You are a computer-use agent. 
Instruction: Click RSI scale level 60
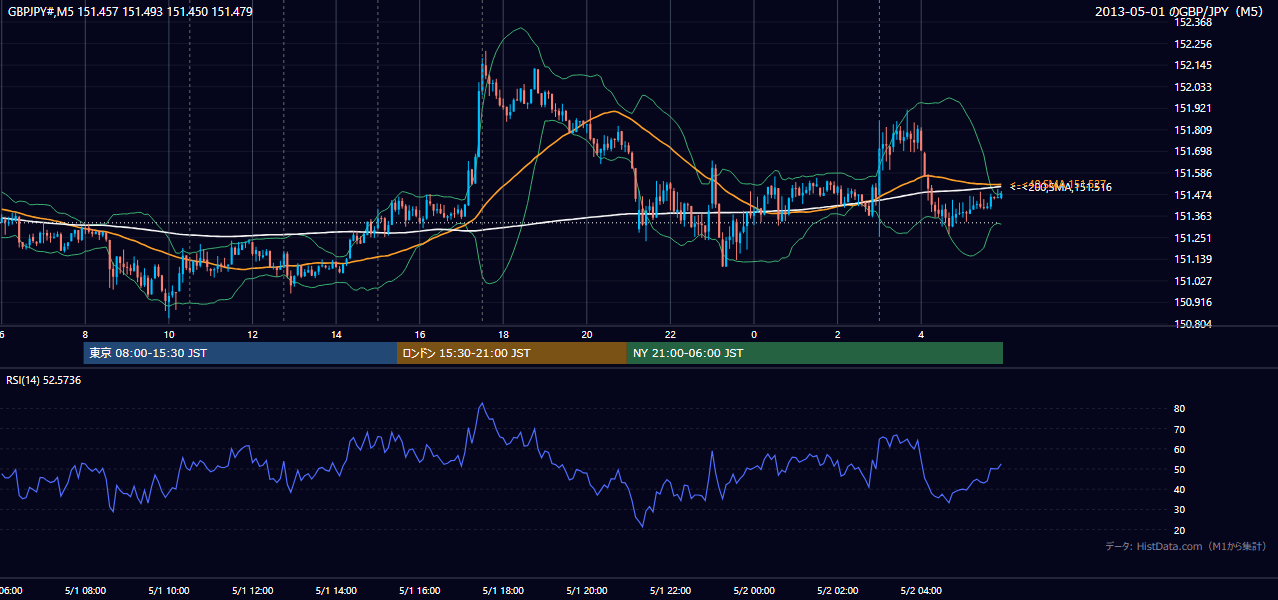coord(1179,449)
